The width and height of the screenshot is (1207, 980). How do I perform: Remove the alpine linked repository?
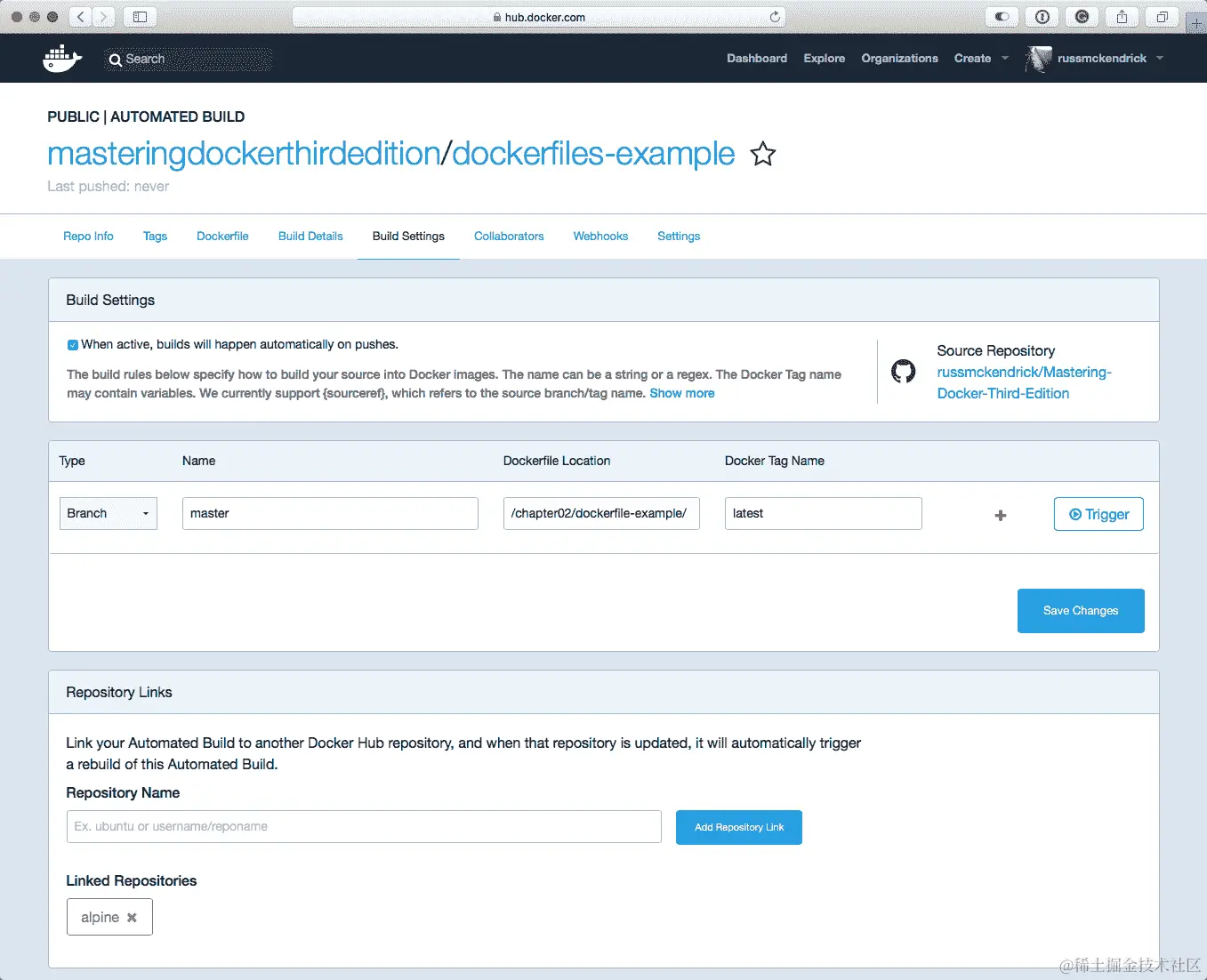click(132, 918)
